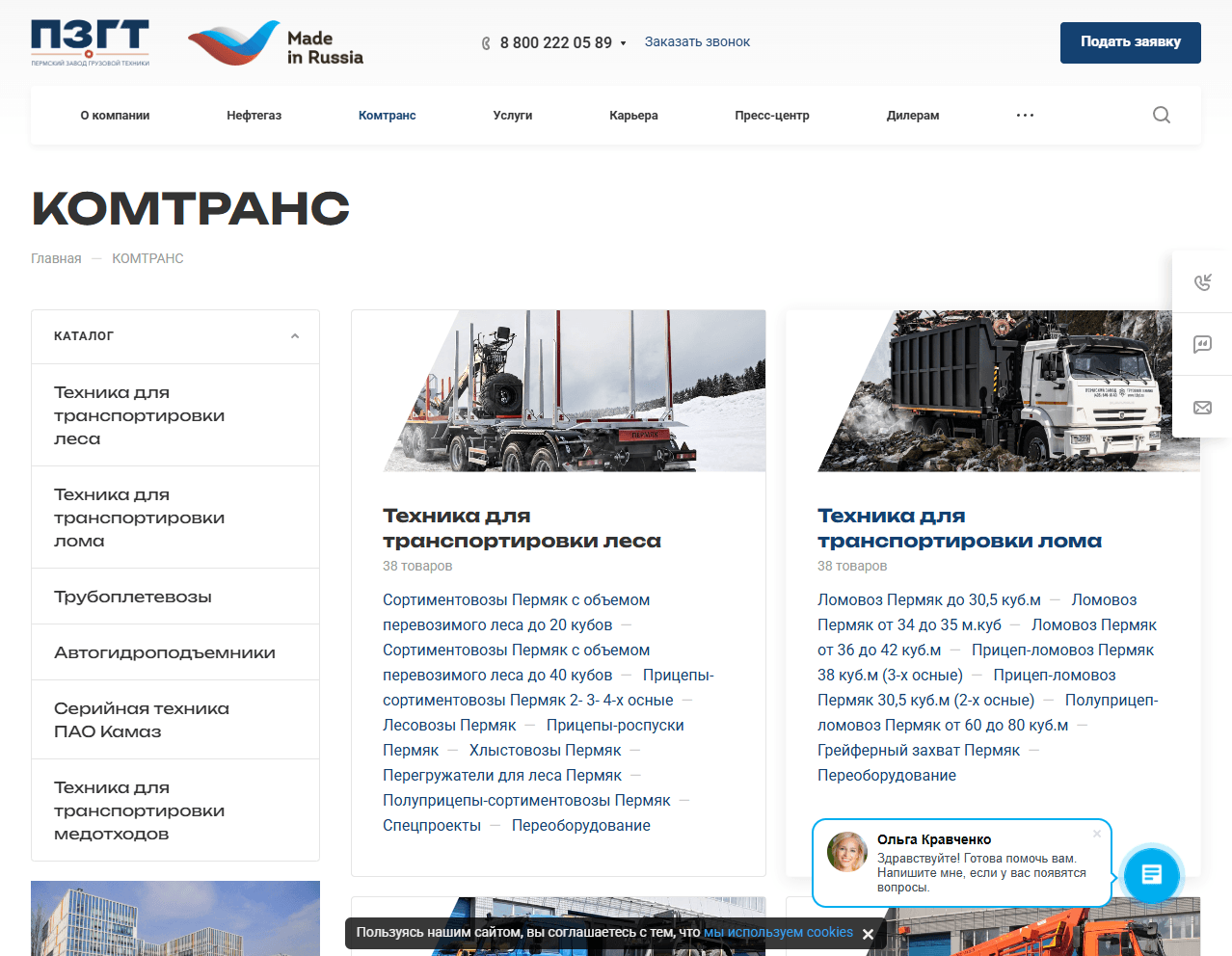
Task: Select Комтранс menu item
Action: click(388, 116)
